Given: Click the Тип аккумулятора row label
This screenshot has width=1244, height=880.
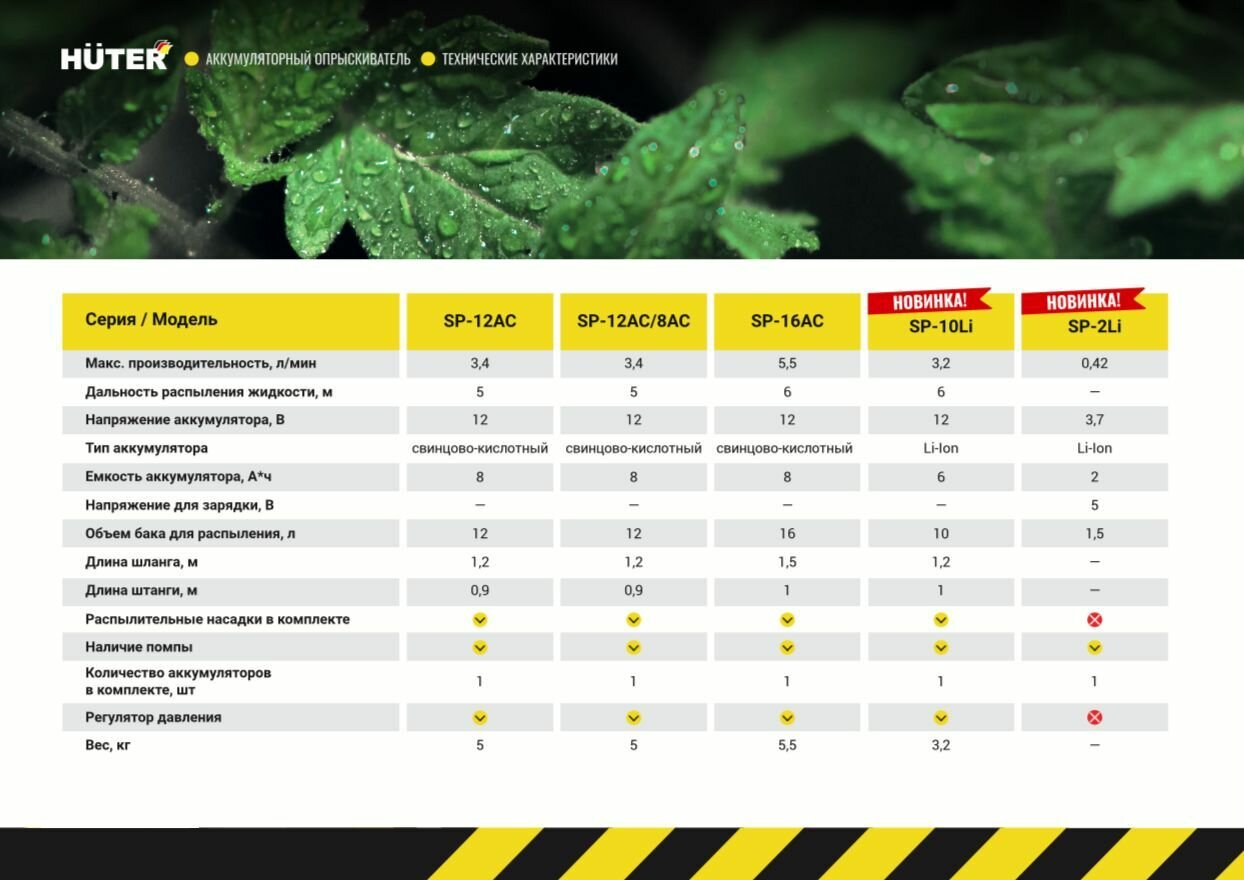Looking at the screenshot, I should (147, 448).
